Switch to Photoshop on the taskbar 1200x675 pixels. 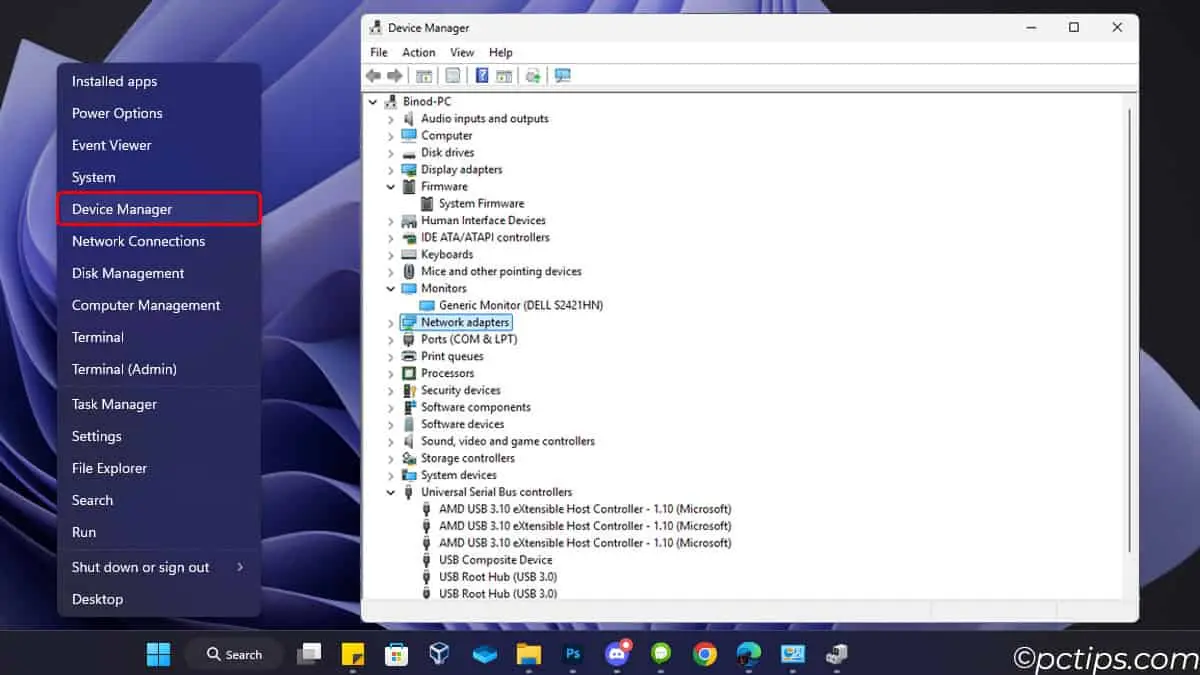click(573, 654)
